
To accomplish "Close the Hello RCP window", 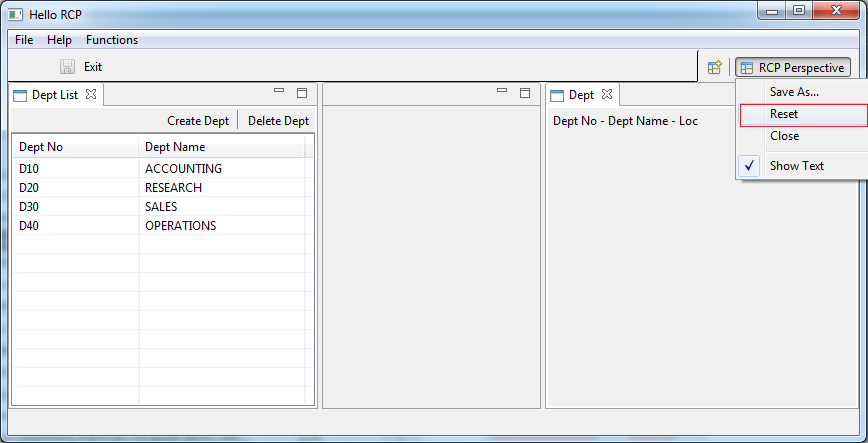I will pos(836,10).
